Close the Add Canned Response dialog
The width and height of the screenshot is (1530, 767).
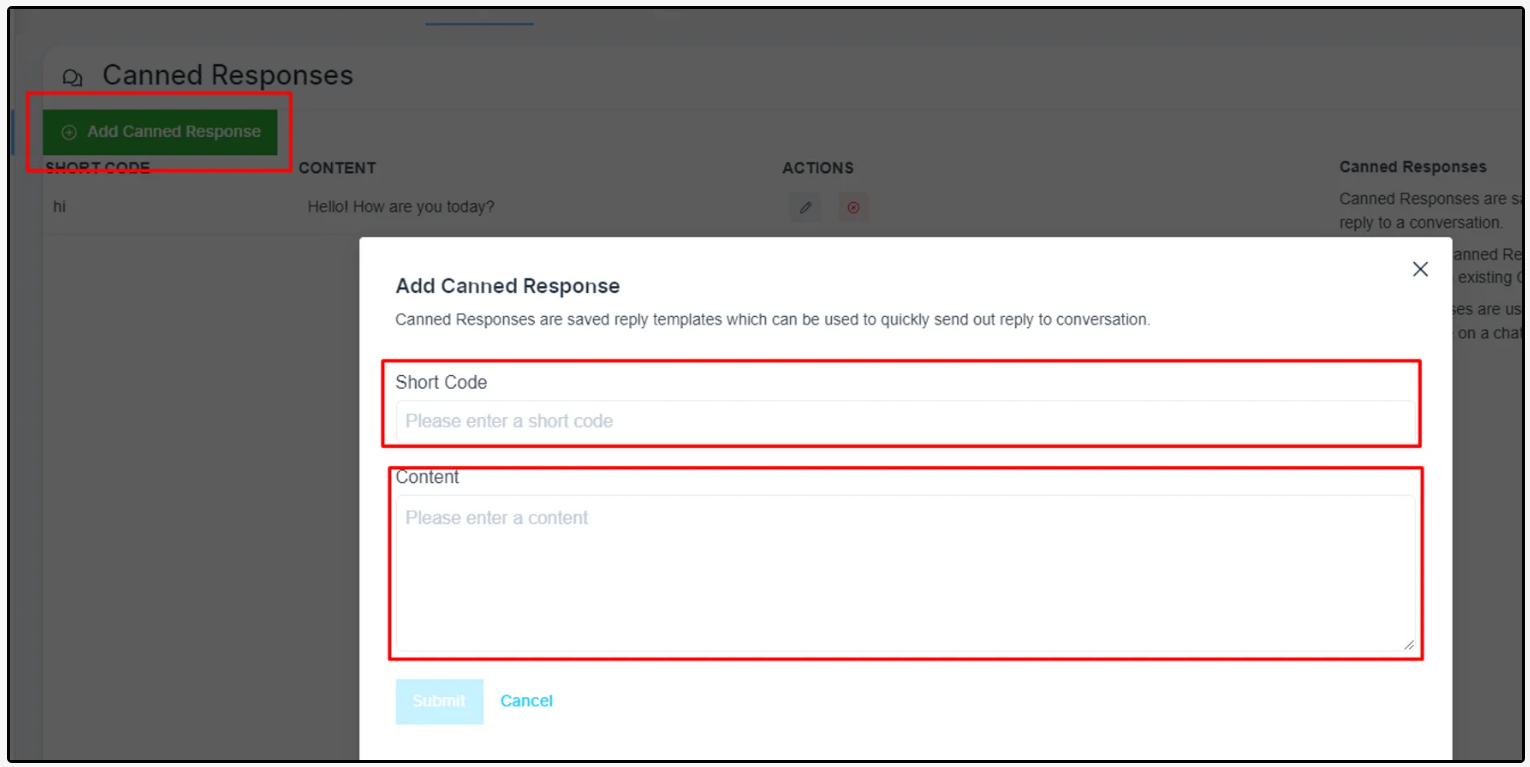point(1420,269)
